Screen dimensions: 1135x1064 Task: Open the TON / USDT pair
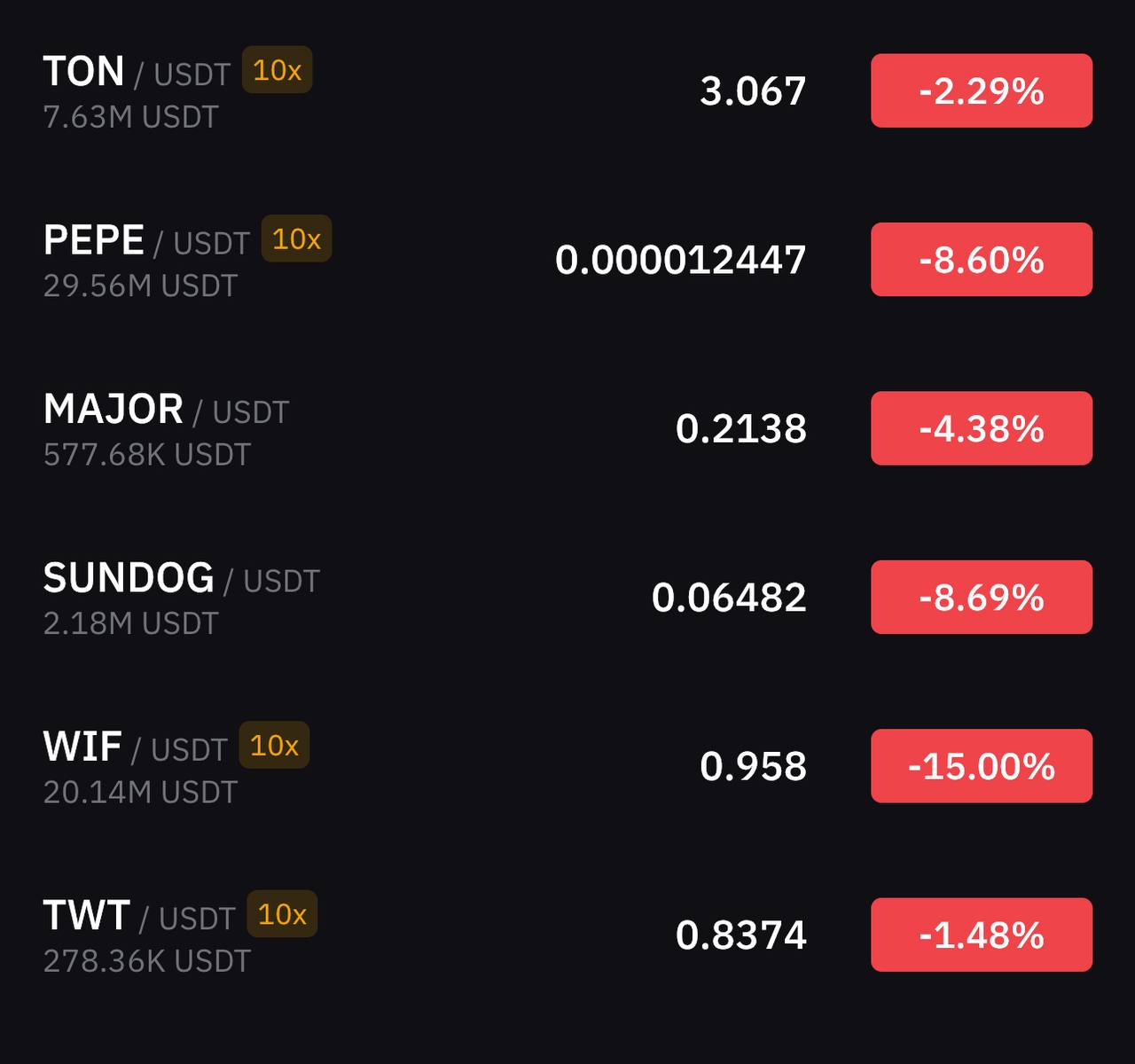point(567,90)
